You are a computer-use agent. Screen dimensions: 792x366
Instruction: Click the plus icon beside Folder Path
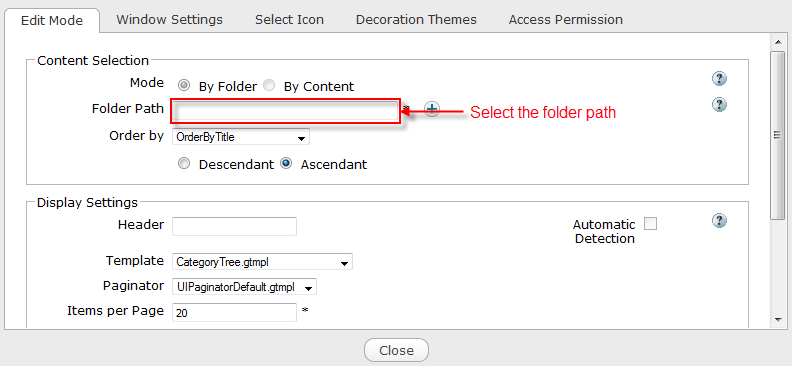pyautogui.click(x=432, y=109)
